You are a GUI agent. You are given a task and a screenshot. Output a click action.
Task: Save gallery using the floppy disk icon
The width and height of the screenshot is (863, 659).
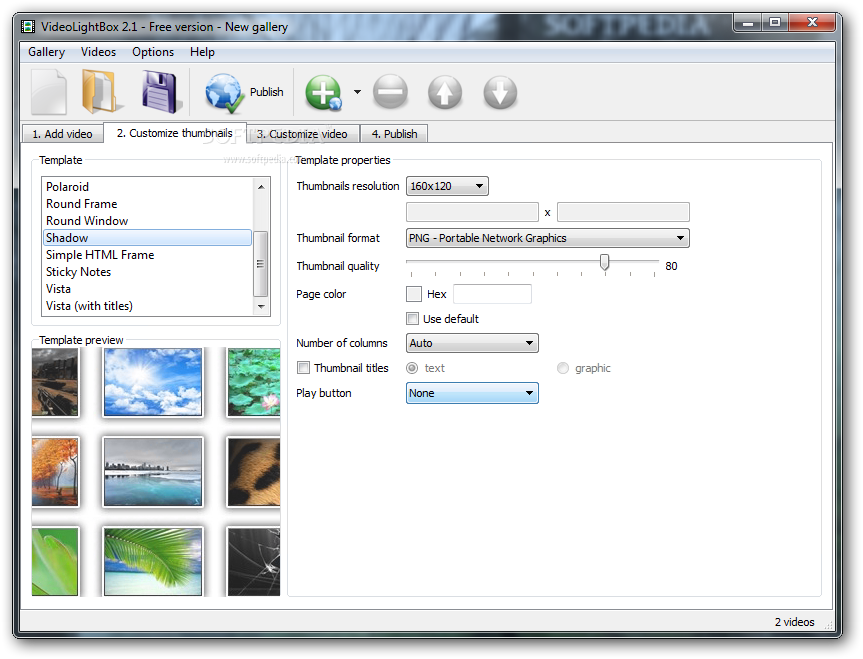(x=160, y=92)
